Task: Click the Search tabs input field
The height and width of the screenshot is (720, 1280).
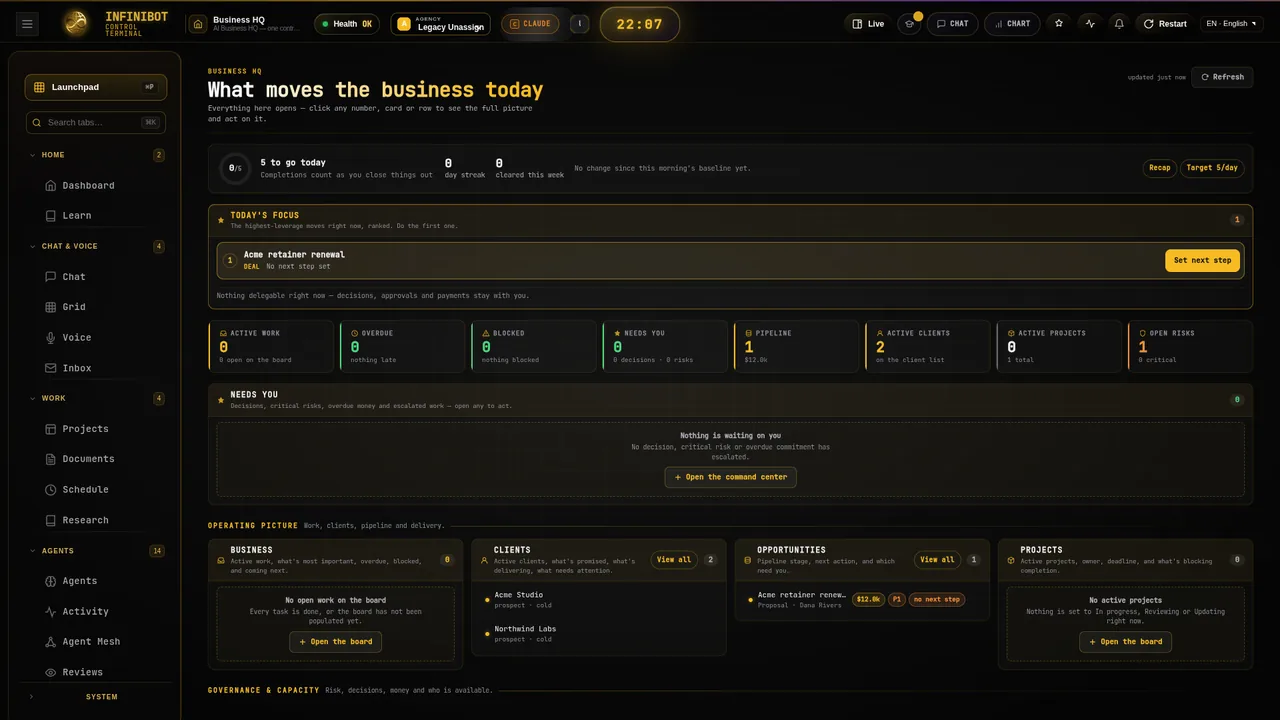Action: [96, 122]
